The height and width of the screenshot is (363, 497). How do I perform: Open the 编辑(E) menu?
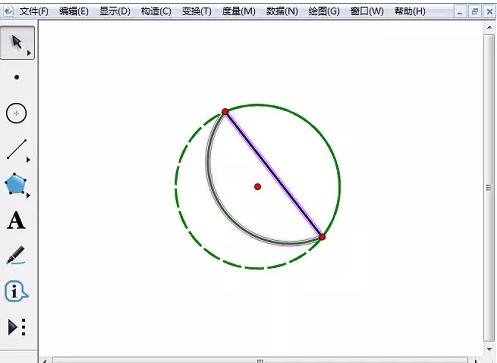pos(74,11)
